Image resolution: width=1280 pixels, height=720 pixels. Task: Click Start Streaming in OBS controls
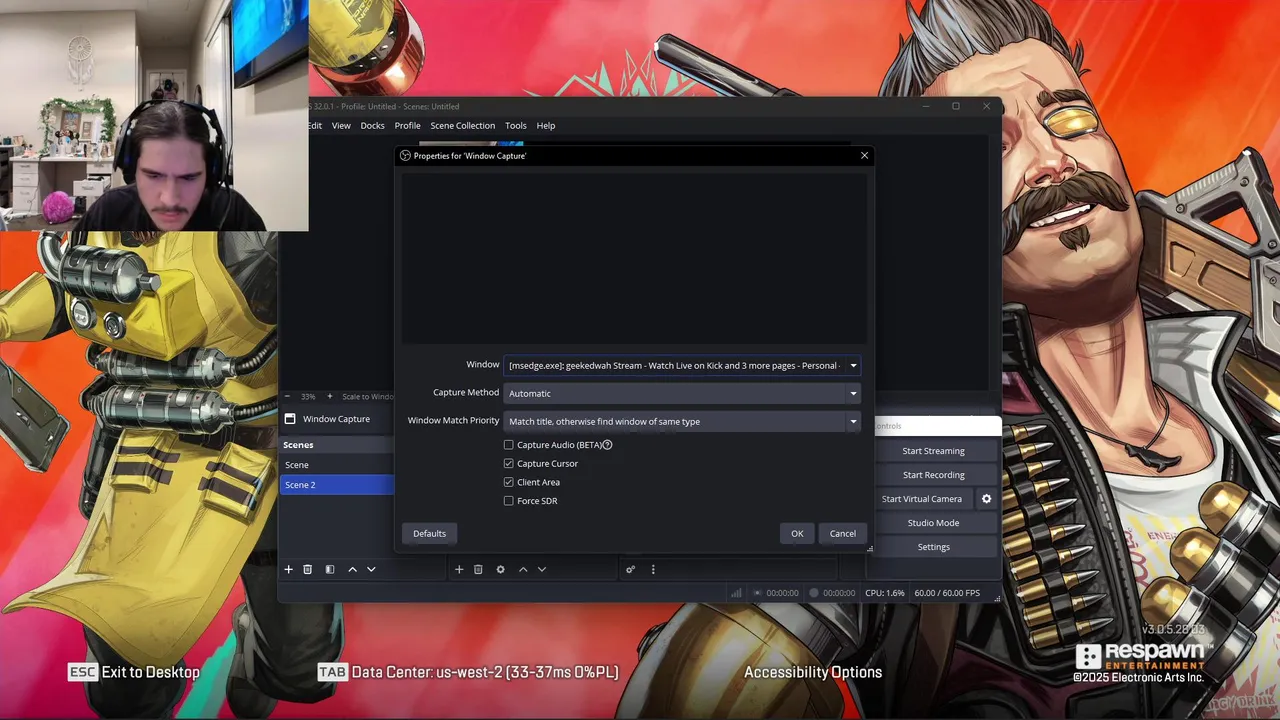[x=934, y=451]
